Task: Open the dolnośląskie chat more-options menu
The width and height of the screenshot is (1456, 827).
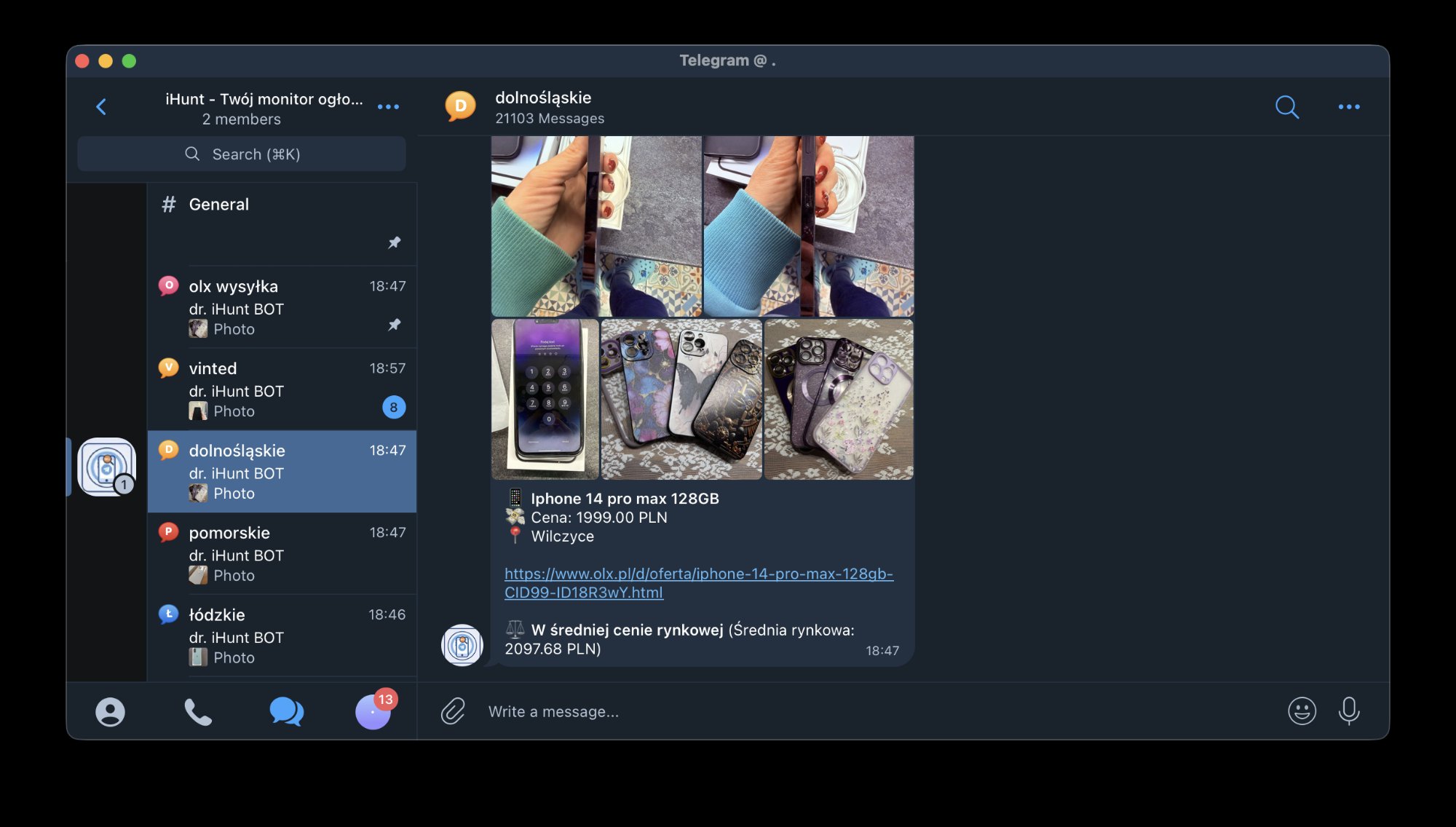Action: tap(1348, 107)
